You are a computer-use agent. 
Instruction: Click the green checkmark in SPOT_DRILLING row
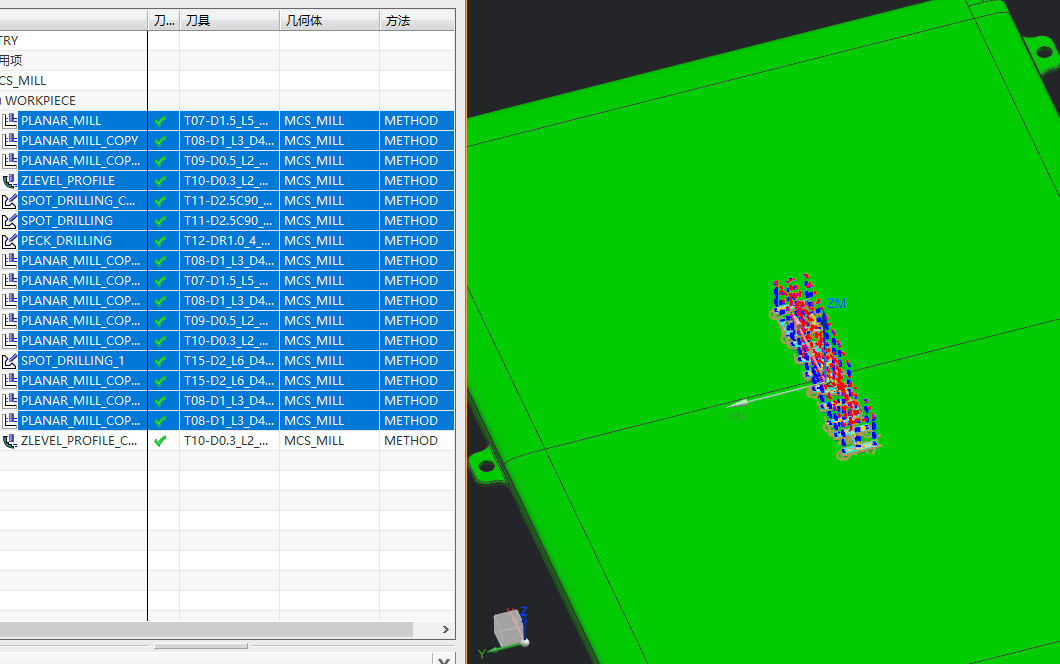(x=160, y=221)
